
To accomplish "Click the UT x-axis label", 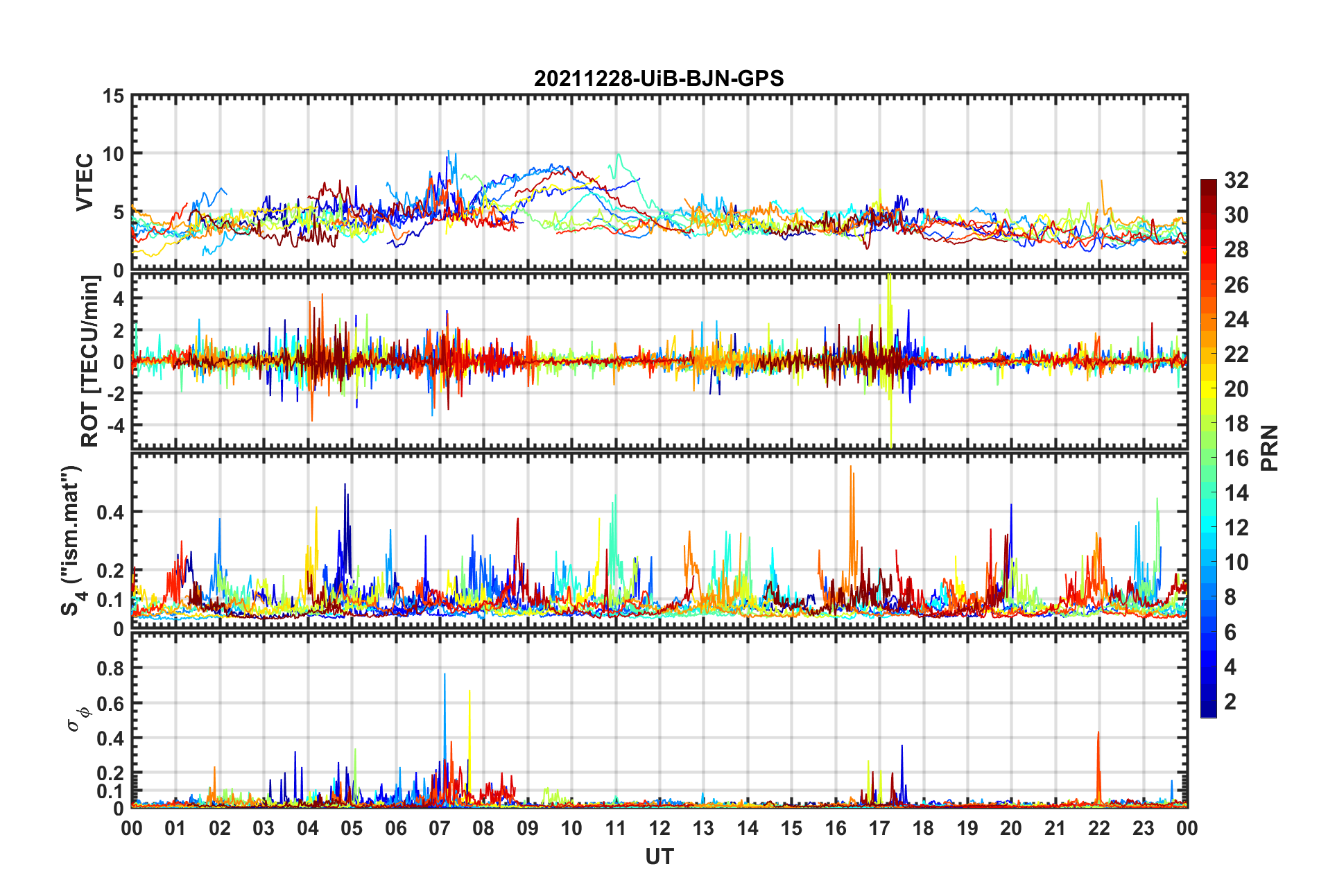I will [x=659, y=857].
